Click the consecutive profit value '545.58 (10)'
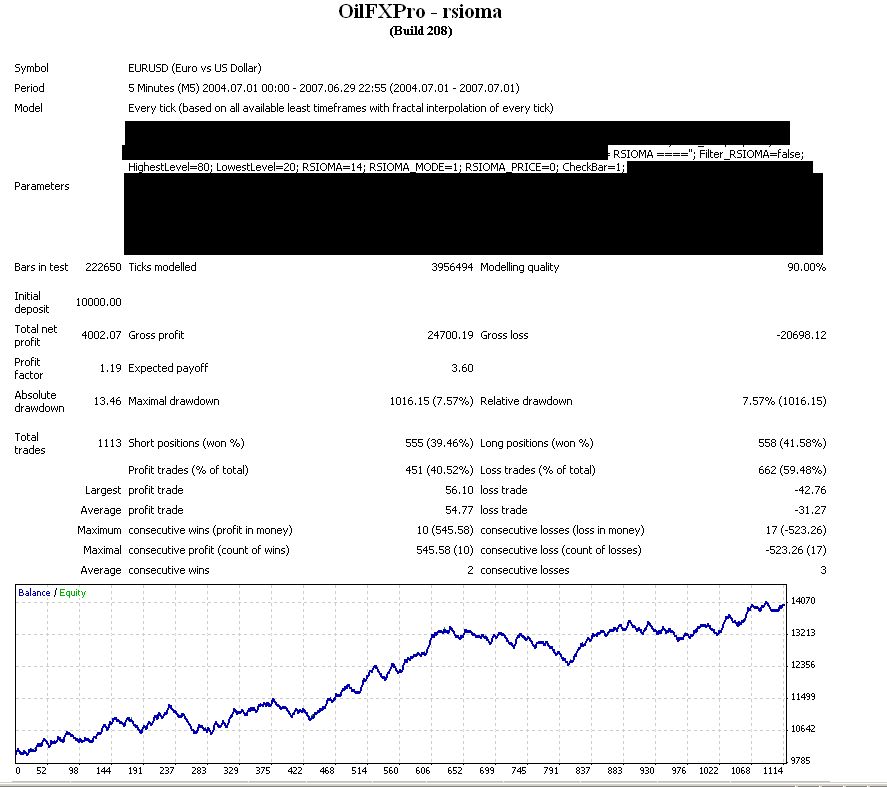Image resolution: width=887 pixels, height=787 pixels. click(x=445, y=550)
